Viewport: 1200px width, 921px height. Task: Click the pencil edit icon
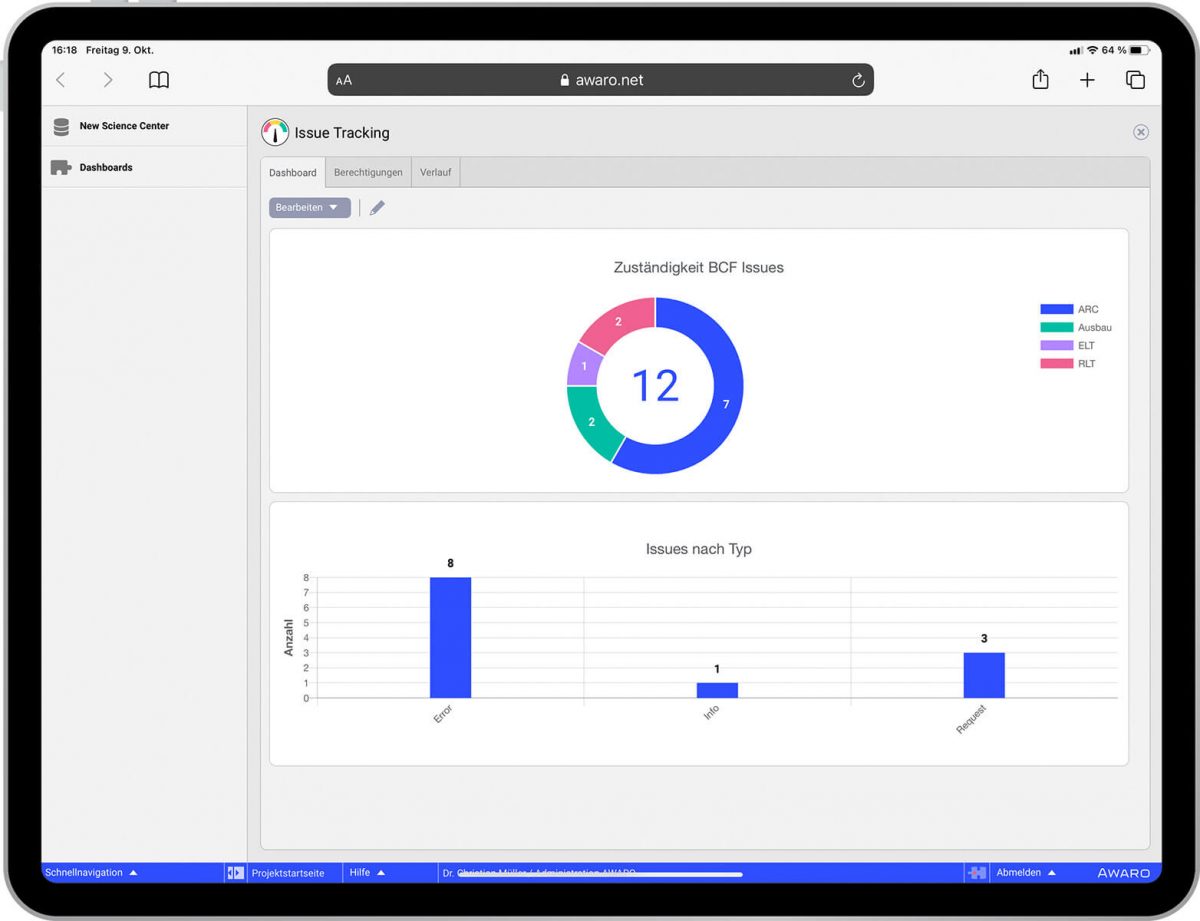click(x=377, y=208)
